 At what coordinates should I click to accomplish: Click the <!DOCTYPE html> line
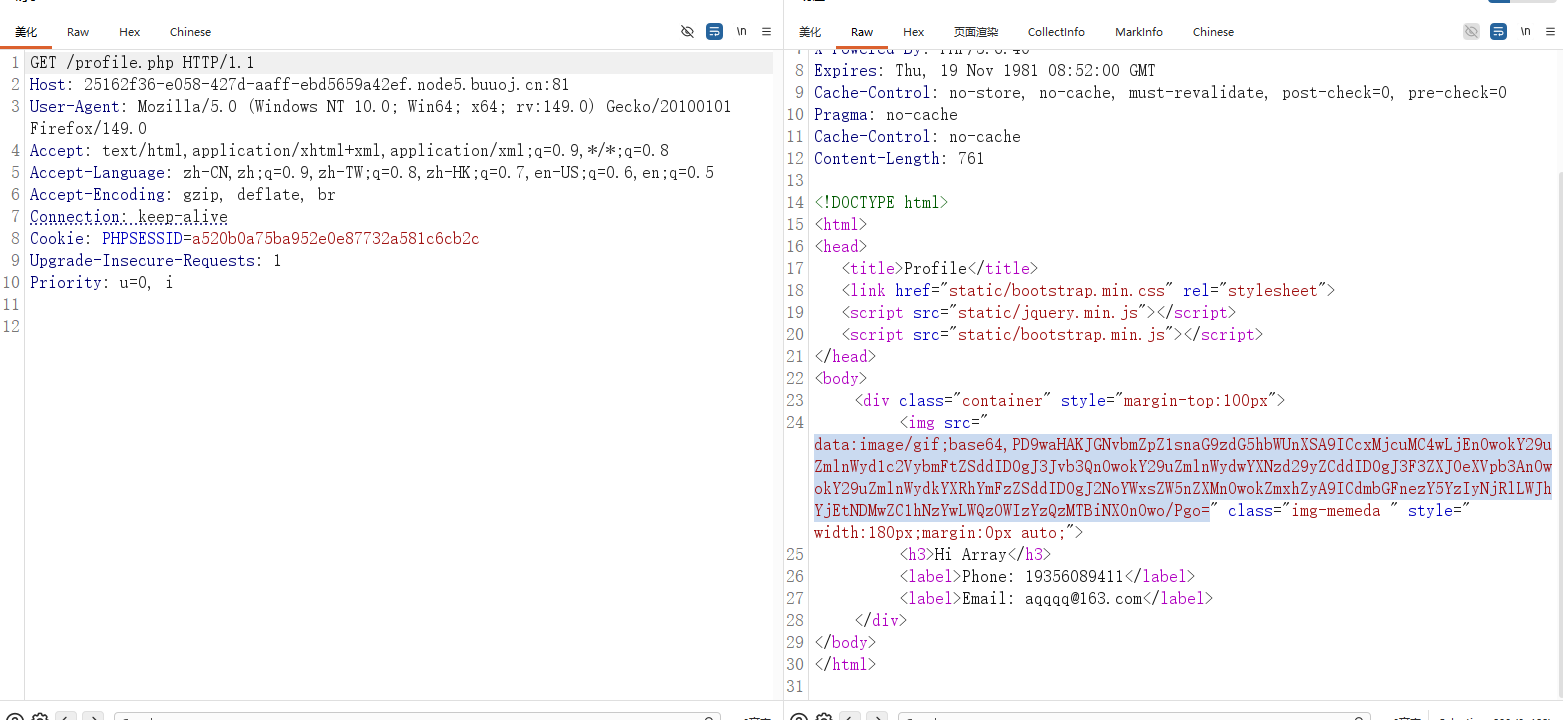pos(881,203)
